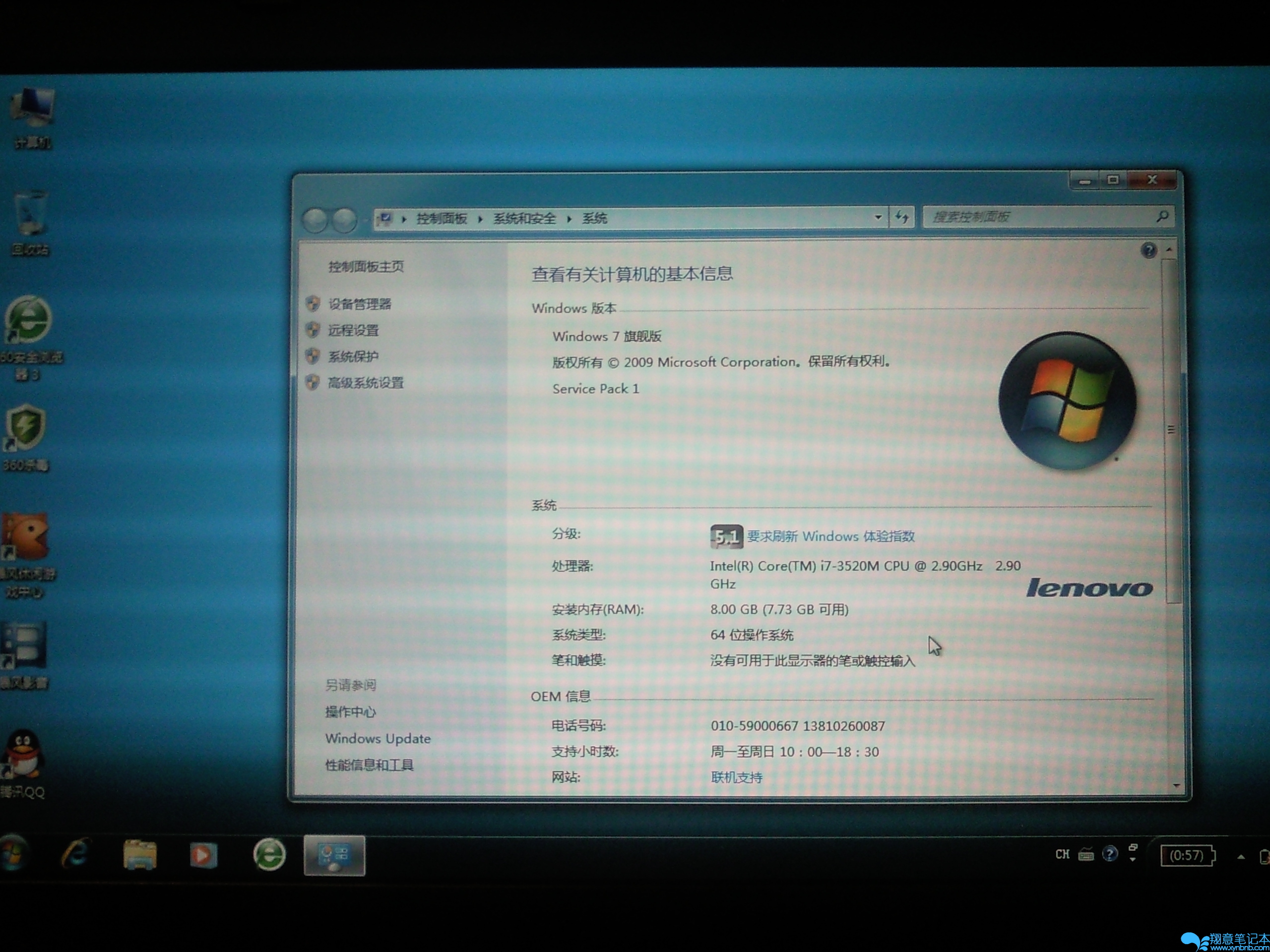1270x952 pixels.
Task: Open language bar options dropdown arrow
Action: tap(1133, 860)
